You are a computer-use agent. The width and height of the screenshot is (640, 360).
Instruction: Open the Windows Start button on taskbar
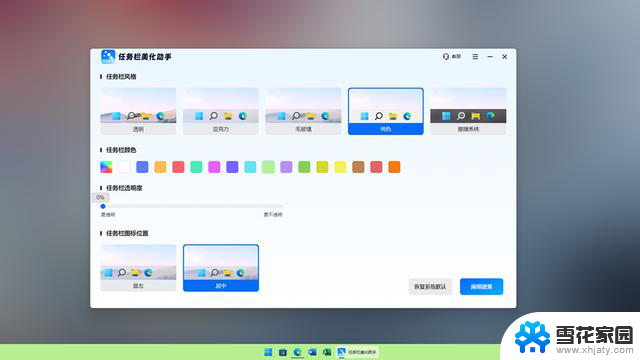coord(268,352)
